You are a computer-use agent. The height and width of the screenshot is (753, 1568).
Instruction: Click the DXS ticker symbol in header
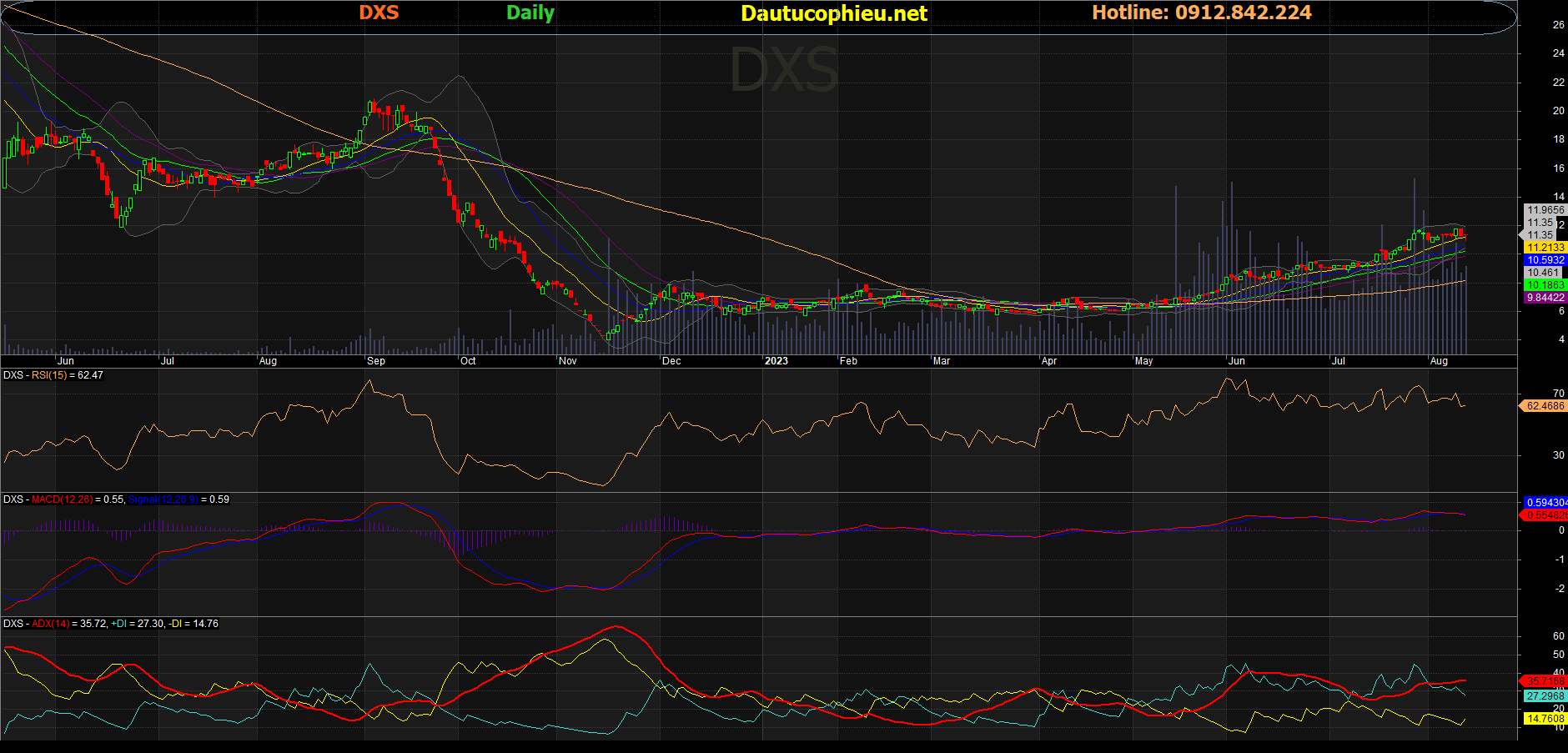coord(379,13)
